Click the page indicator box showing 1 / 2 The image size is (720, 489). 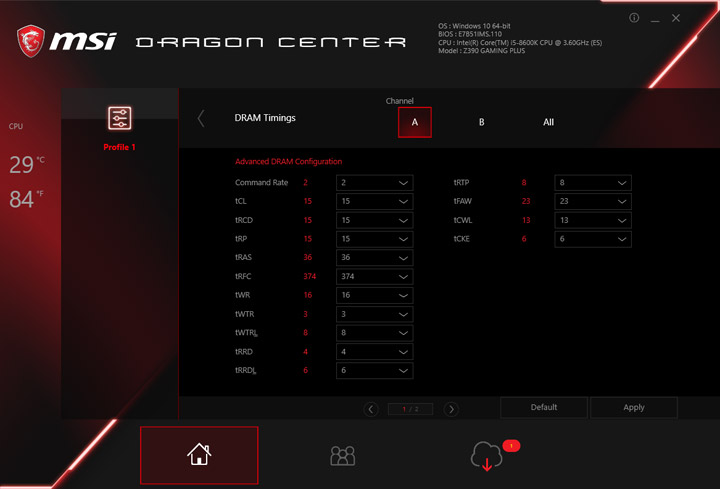[410, 409]
